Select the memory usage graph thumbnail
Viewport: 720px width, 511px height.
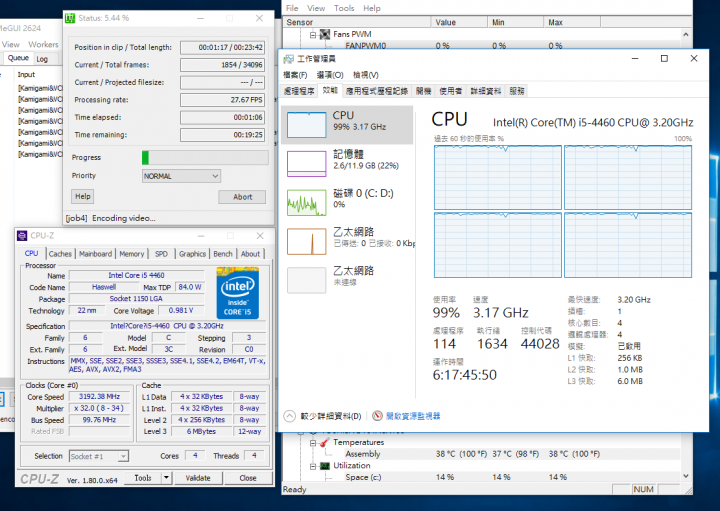click(306, 164)
